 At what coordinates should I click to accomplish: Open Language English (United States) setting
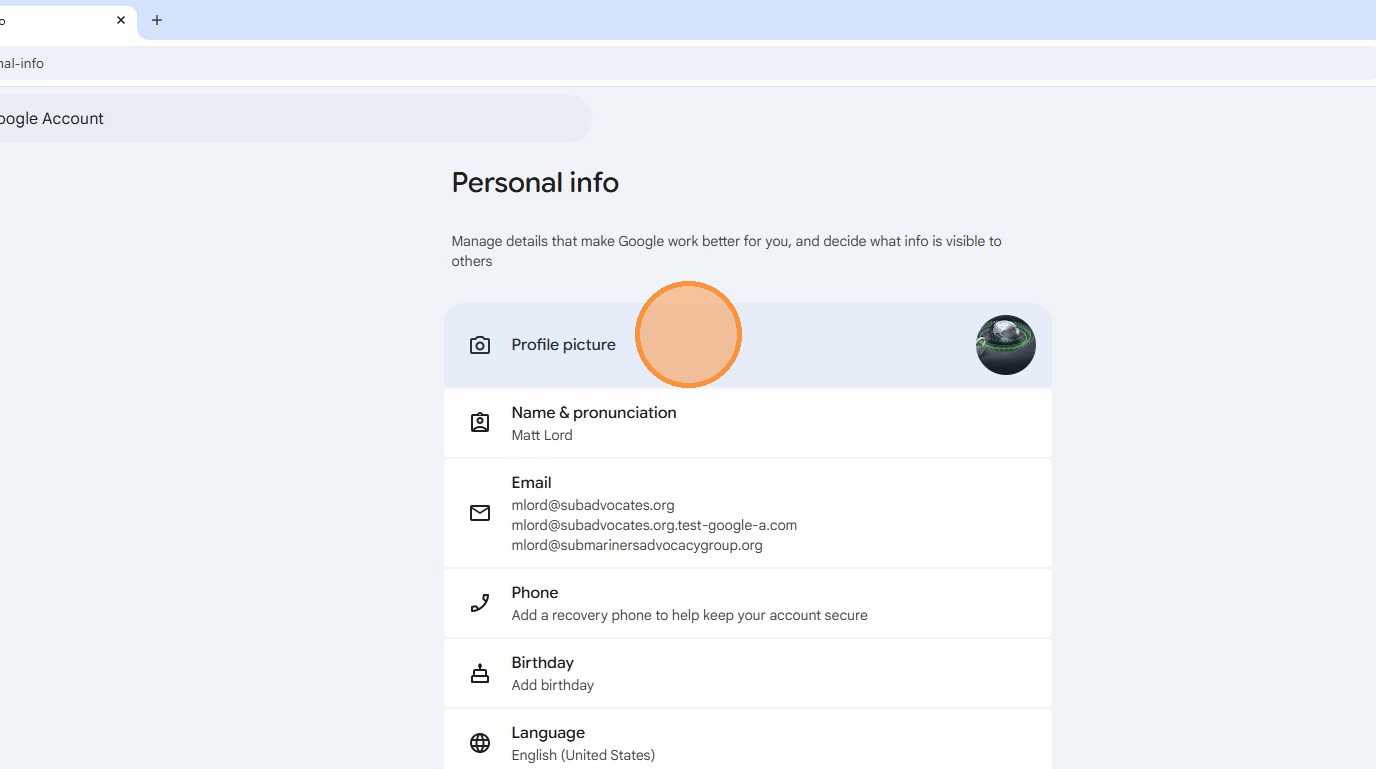582,755
